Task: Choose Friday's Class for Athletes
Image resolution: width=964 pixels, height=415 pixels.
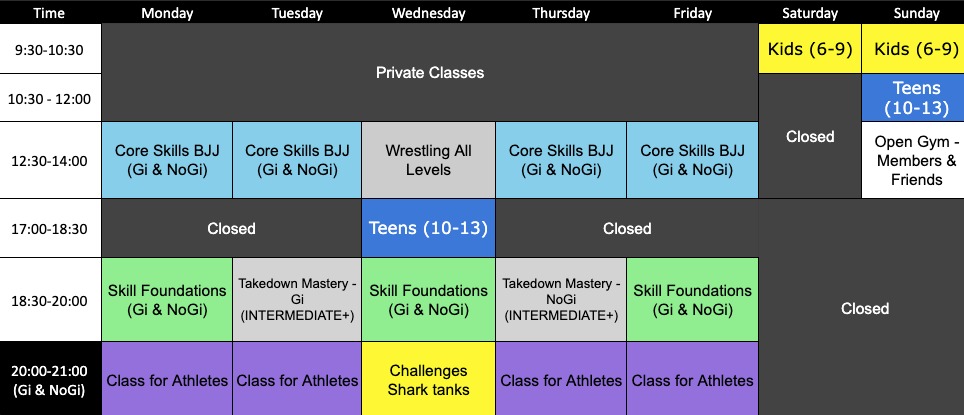Action: click(692, 380)
